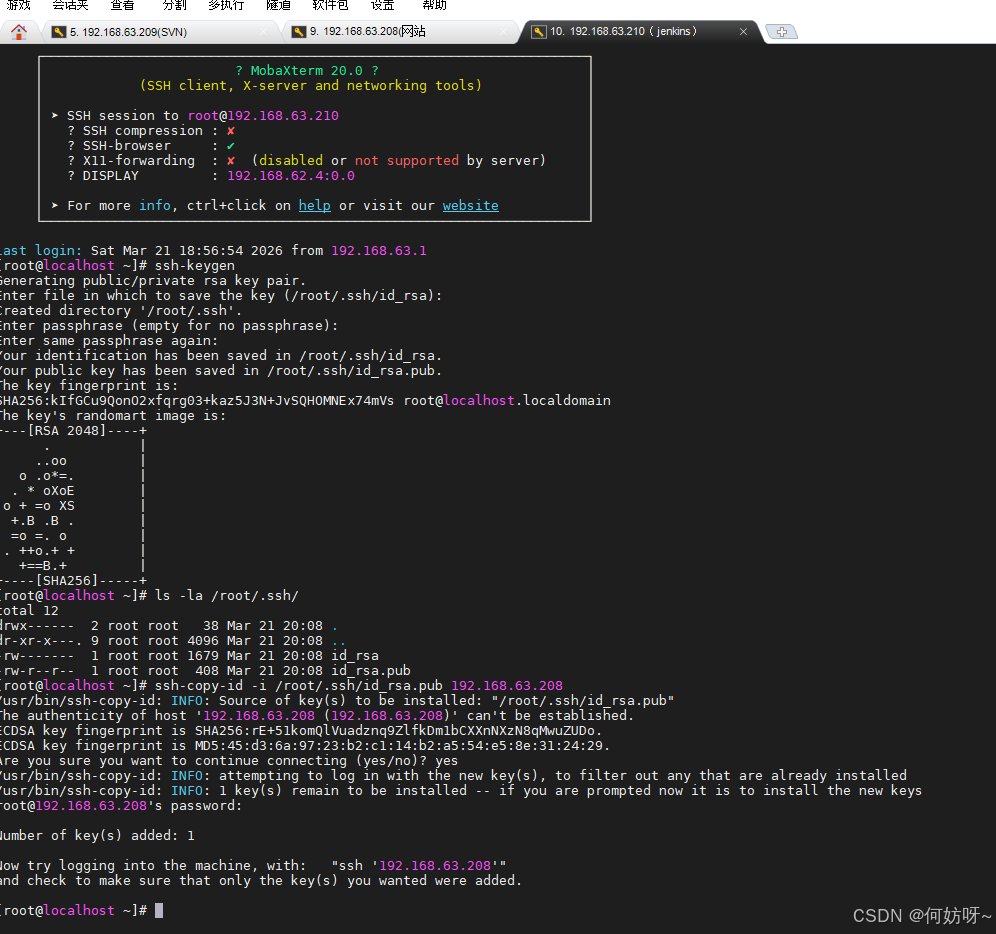Click the ssh-keygen command text
This screenshot has width=996, height=934.
195,266
